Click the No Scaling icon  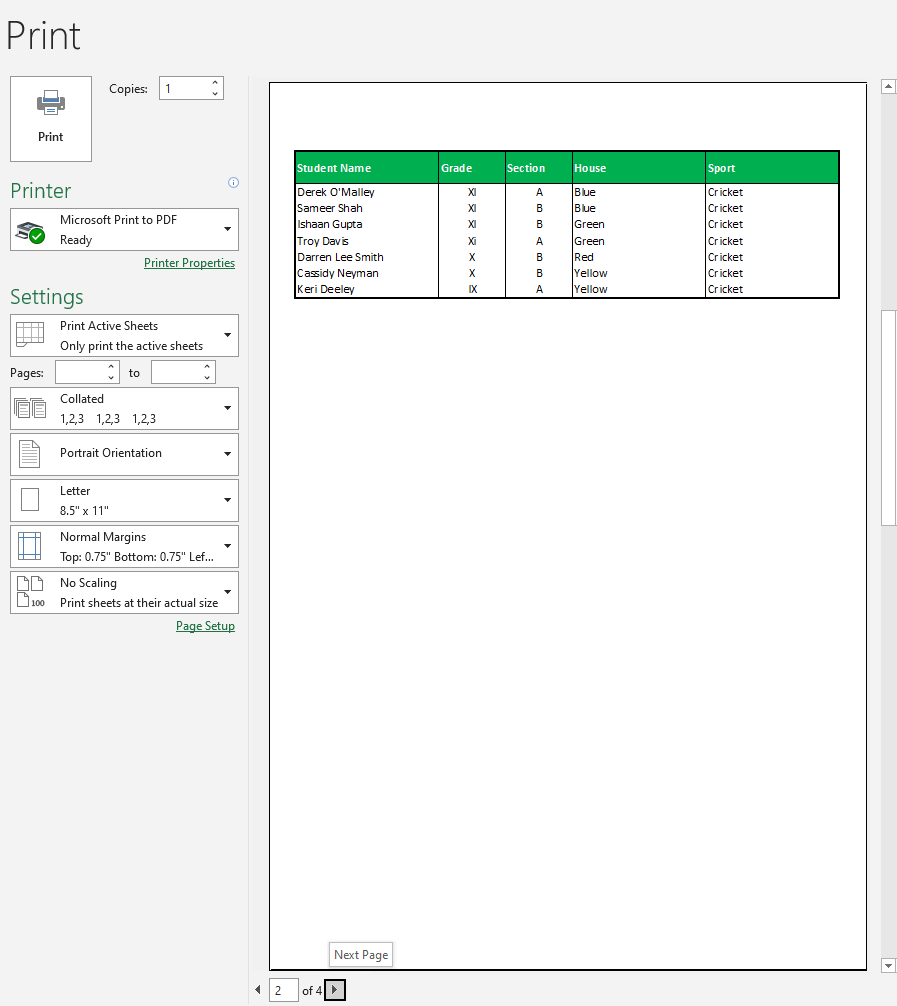tap(30, 592)
